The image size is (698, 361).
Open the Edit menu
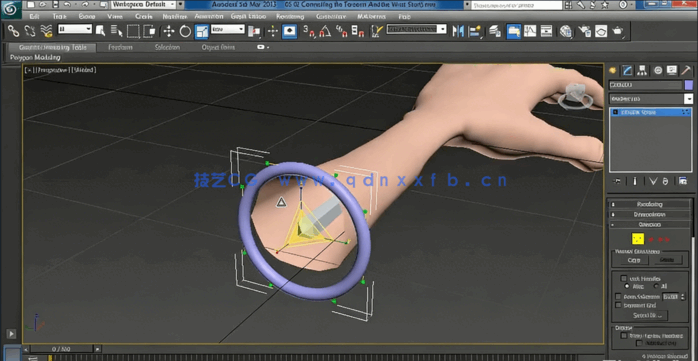[x=35, y=16]
